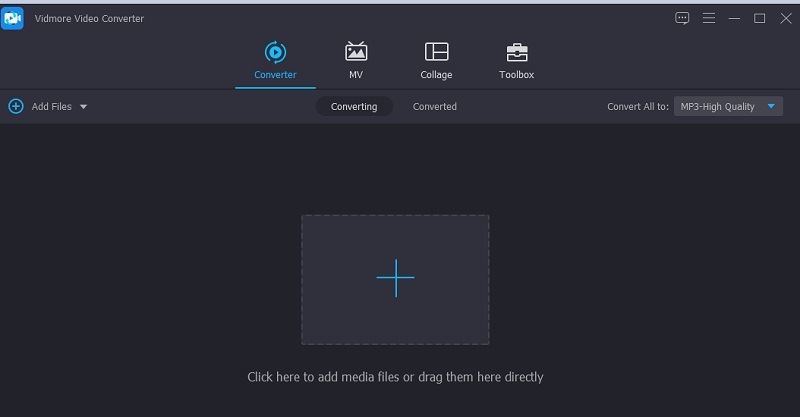Switch to the Converted tab

[434, 107]
